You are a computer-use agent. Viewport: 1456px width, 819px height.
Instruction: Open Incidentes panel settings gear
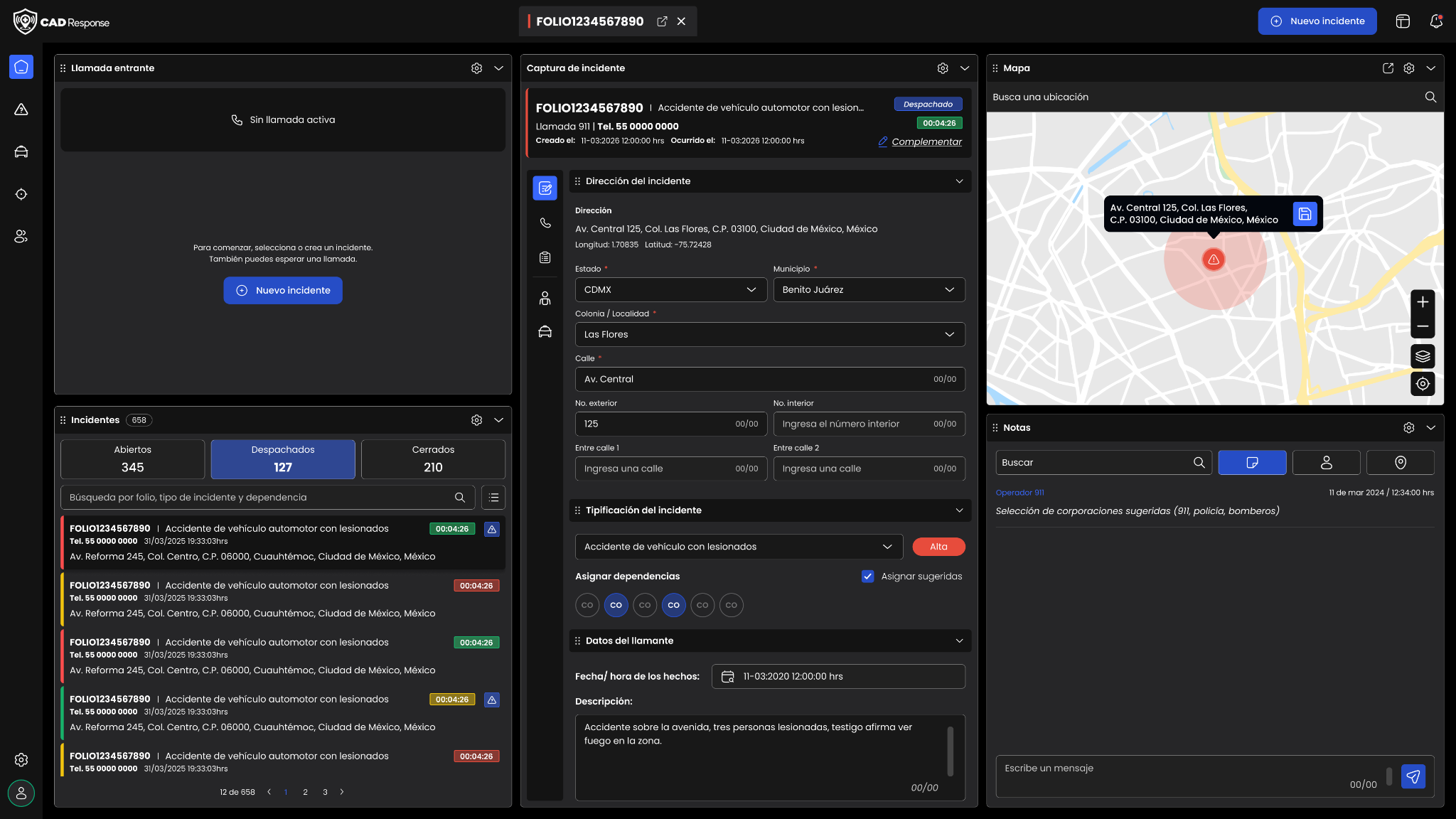click(x=476, y=420)
